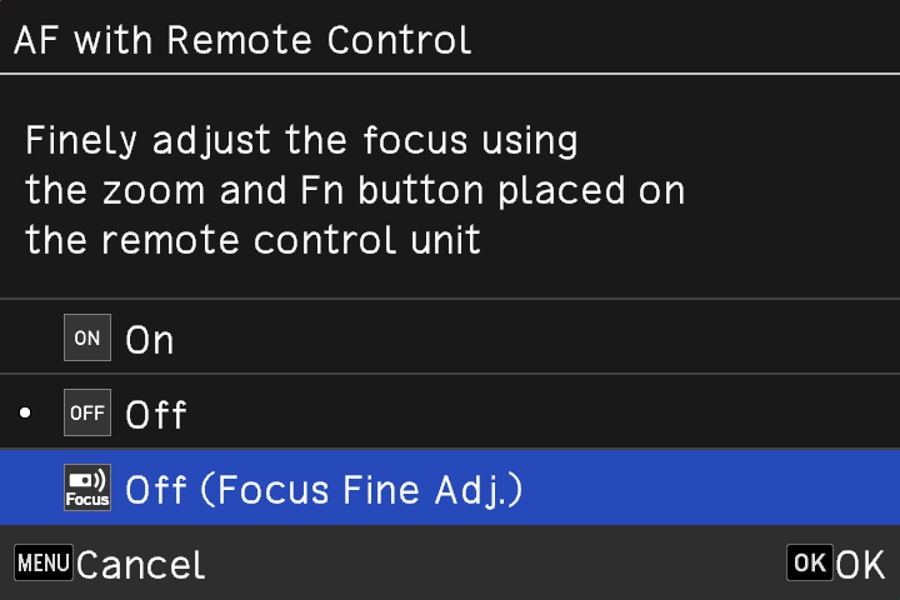The image size is (900, 600).
Task: Click the Cancel label
Action: [x=140, y=565]
